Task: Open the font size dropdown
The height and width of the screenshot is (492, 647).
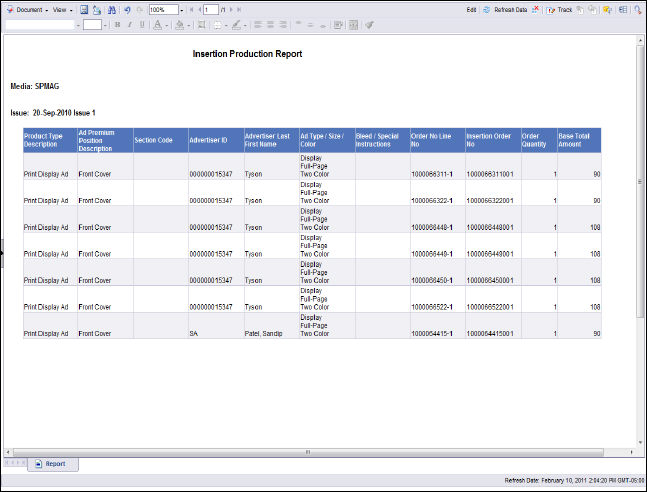Action: (105, 24)
